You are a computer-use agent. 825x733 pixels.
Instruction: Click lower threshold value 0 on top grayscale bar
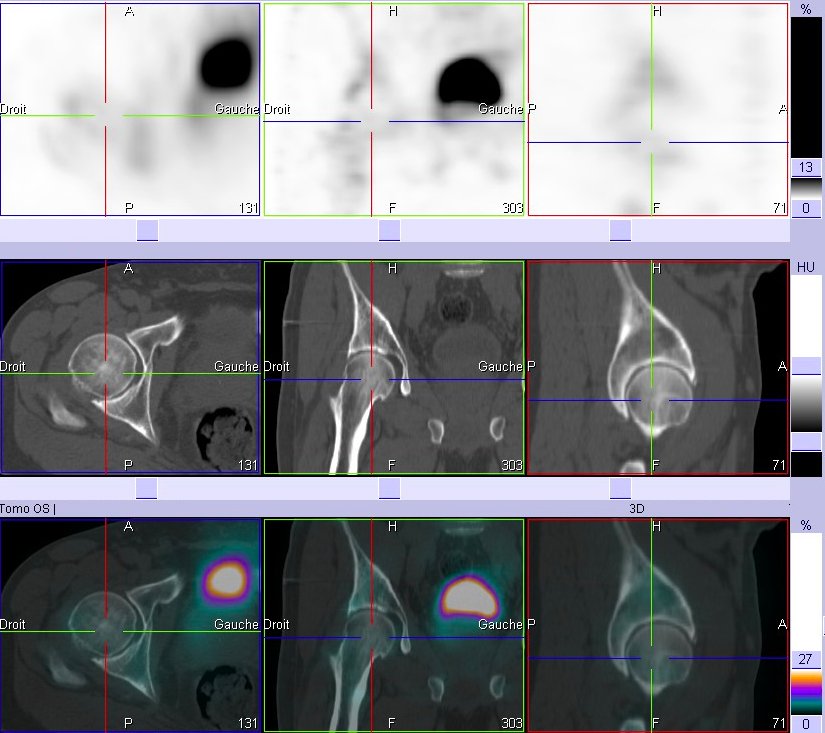point(806,208)
